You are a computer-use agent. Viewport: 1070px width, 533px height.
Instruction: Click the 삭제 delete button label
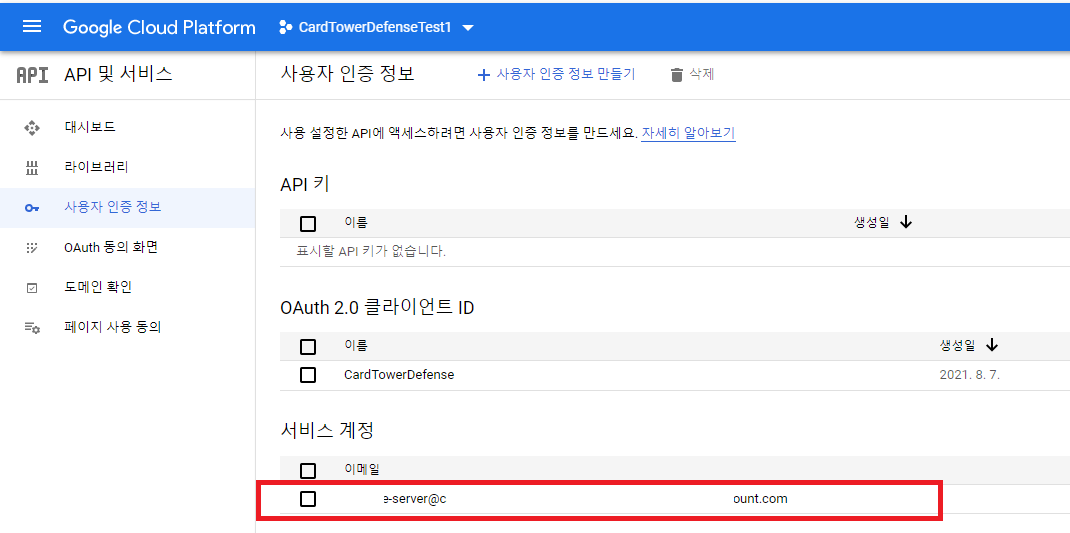[x=702, y=74]
